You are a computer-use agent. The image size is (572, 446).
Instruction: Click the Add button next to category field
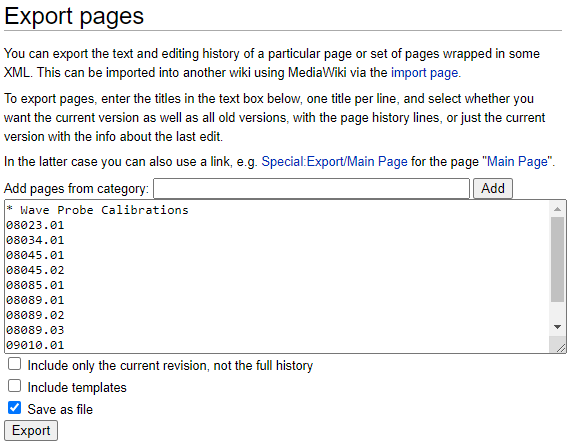(x=492, y=189)
